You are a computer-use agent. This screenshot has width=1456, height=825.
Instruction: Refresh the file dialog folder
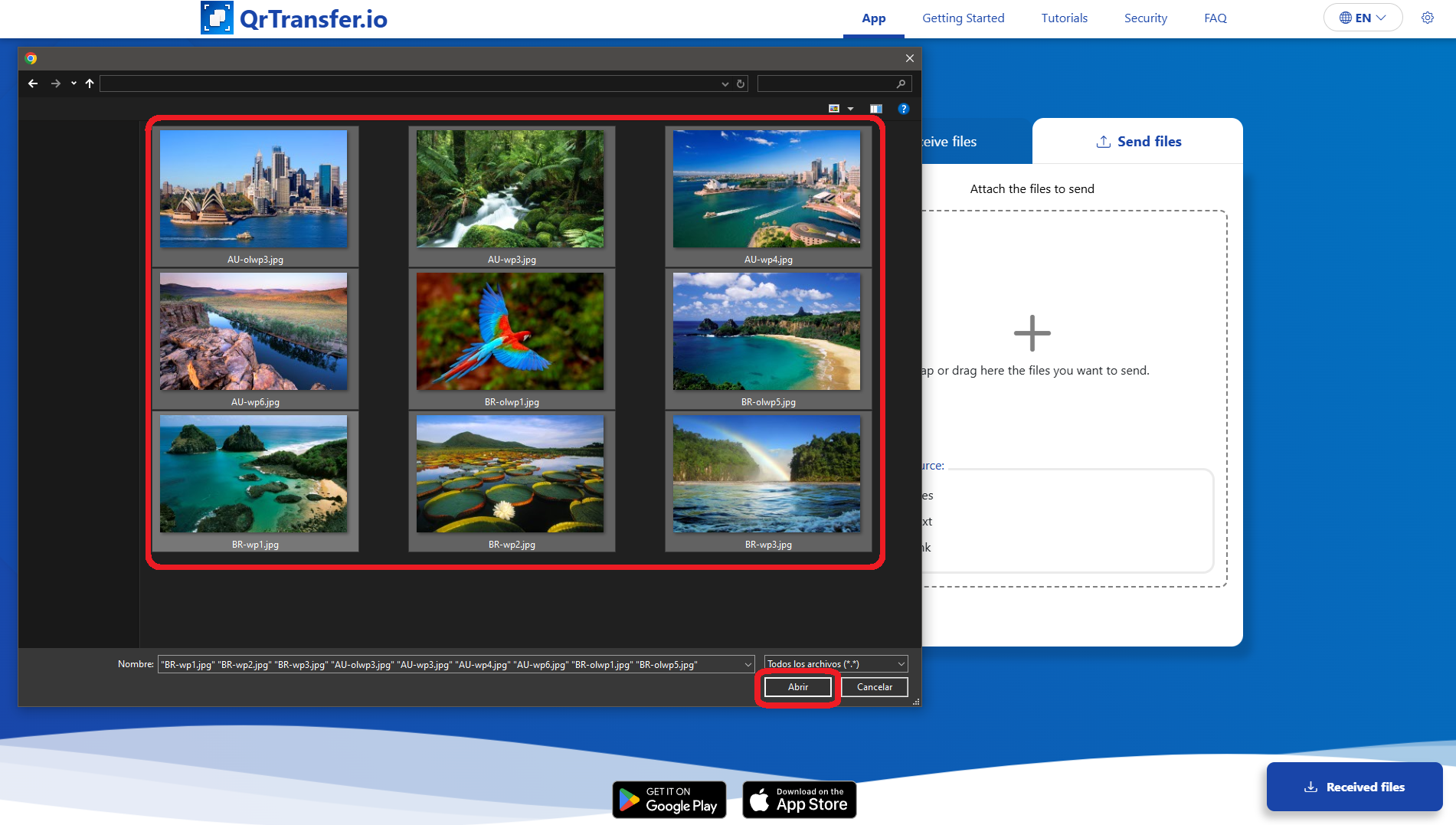pyautogui.click(x=741, y=83)
